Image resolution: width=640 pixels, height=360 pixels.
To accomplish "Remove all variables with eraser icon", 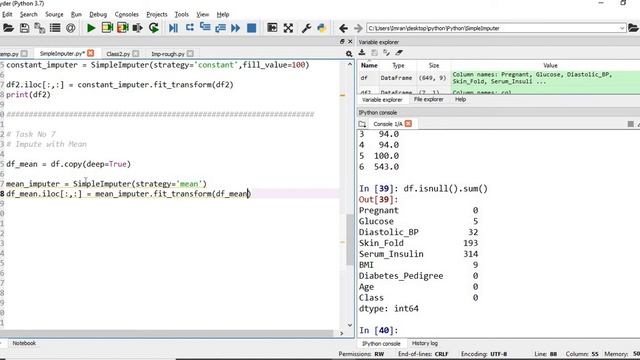I will pos(399,53).
